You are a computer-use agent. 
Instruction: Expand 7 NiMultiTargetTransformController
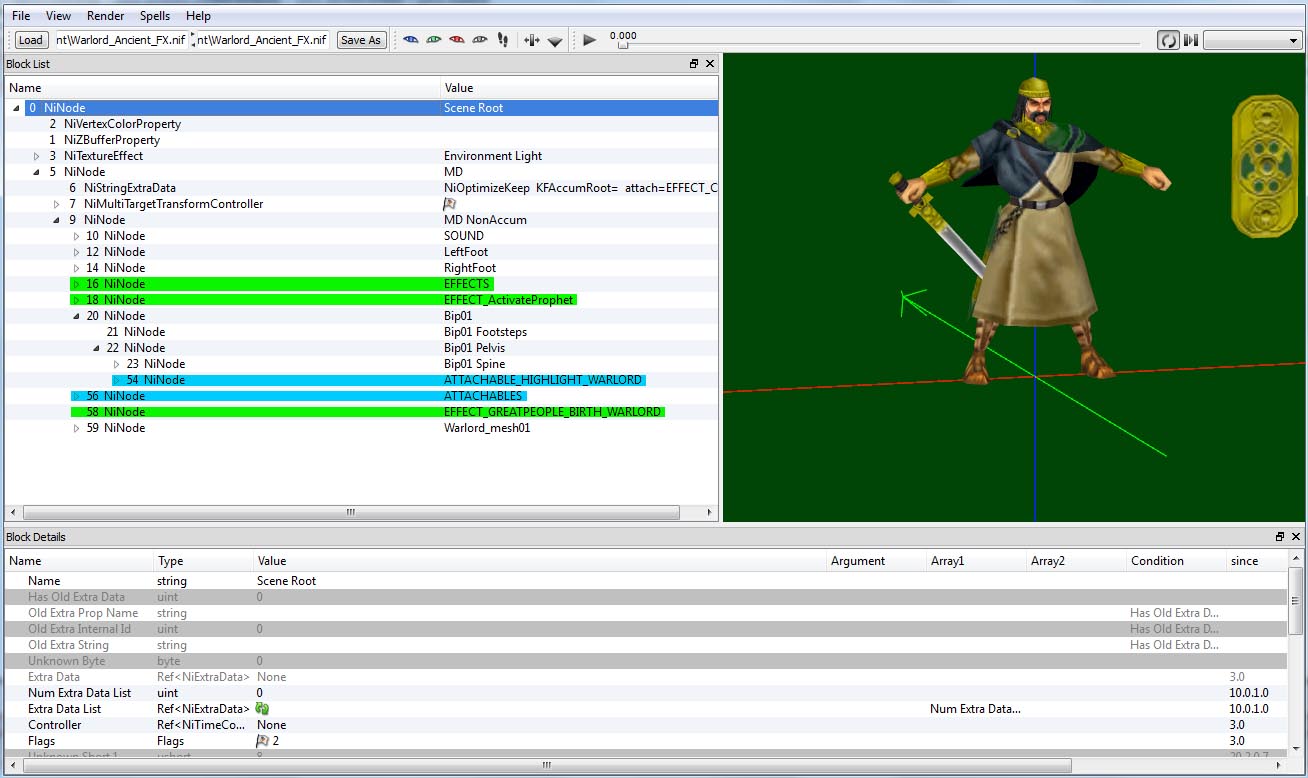click(57, 204)
